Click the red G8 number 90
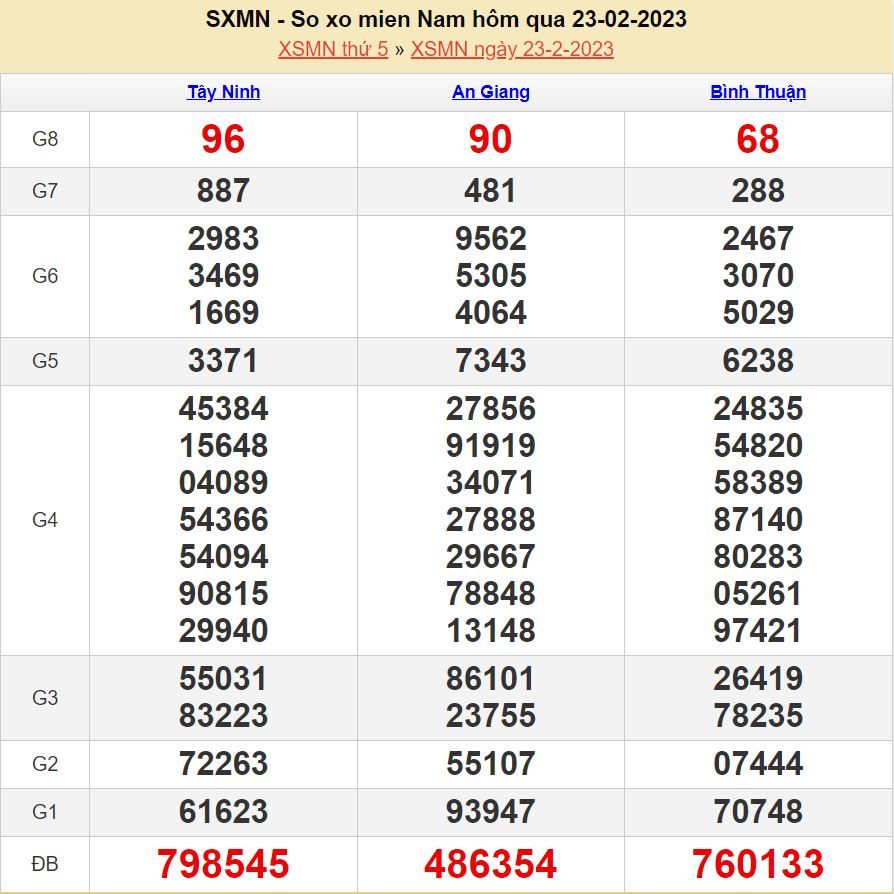 click(490, 139)
